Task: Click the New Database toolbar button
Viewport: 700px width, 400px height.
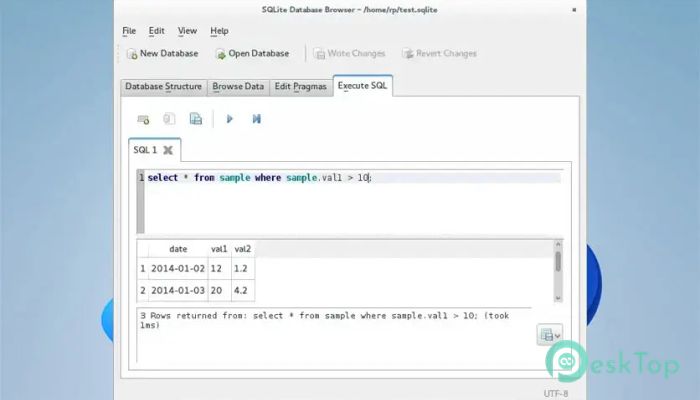Action: click(x=162, y=54)
